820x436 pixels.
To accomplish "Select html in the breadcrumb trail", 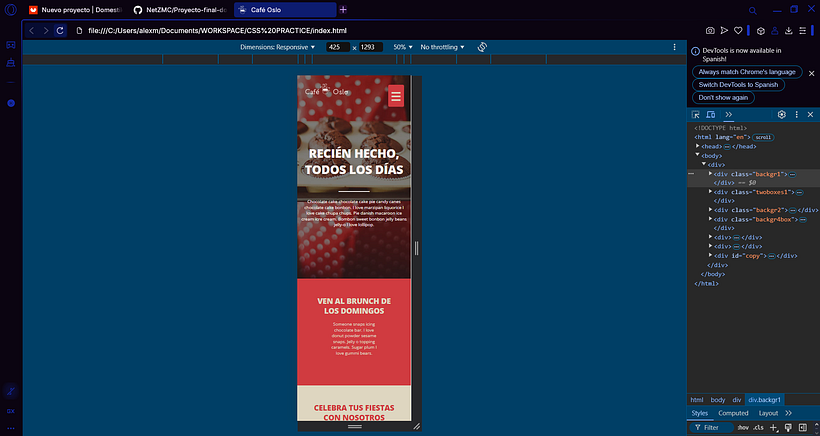I will click(x=697, y=400).
